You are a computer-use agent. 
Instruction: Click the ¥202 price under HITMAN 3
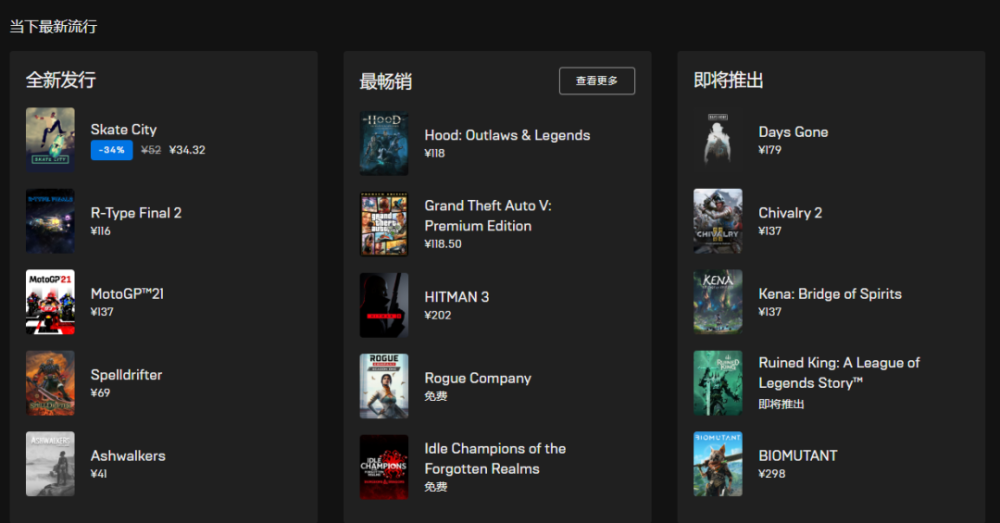pos(438,315)
